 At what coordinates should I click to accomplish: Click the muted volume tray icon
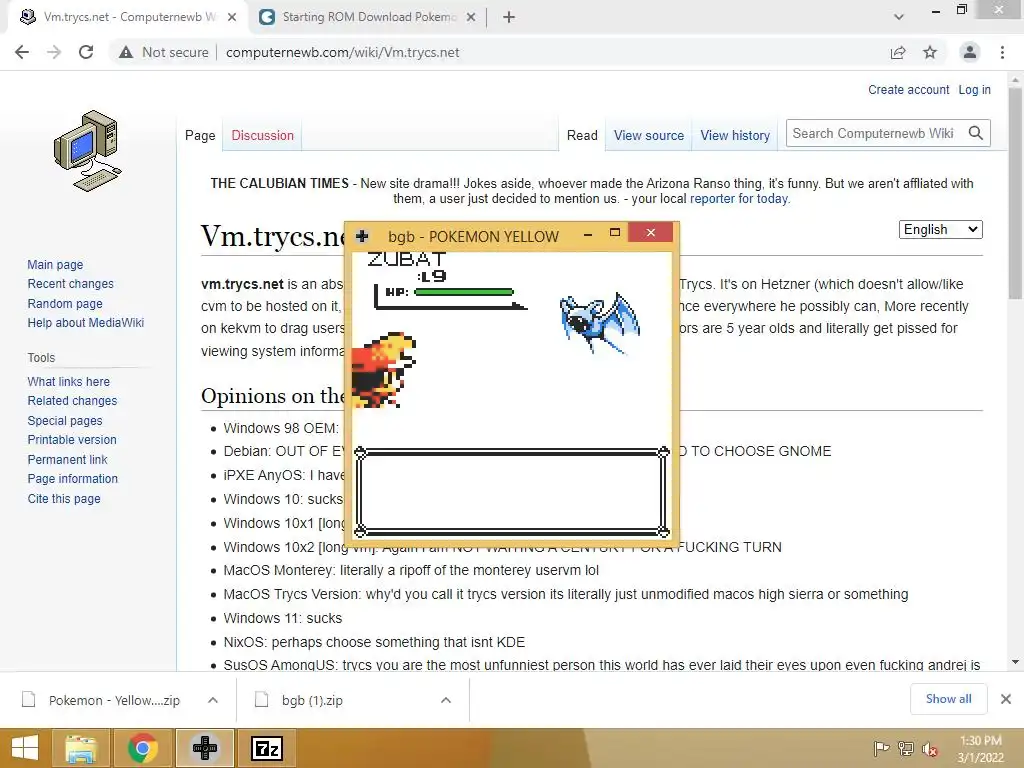click(930, 748)
